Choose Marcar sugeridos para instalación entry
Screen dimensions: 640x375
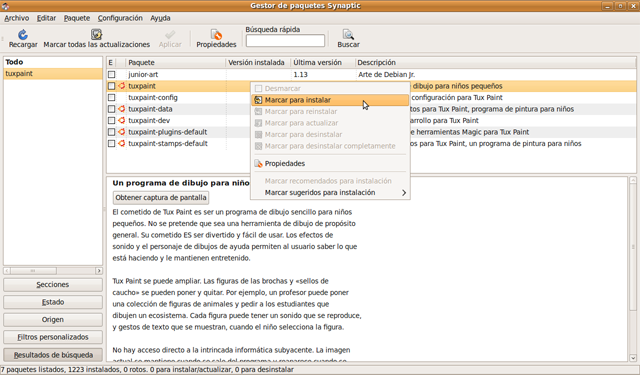point(330,193)
